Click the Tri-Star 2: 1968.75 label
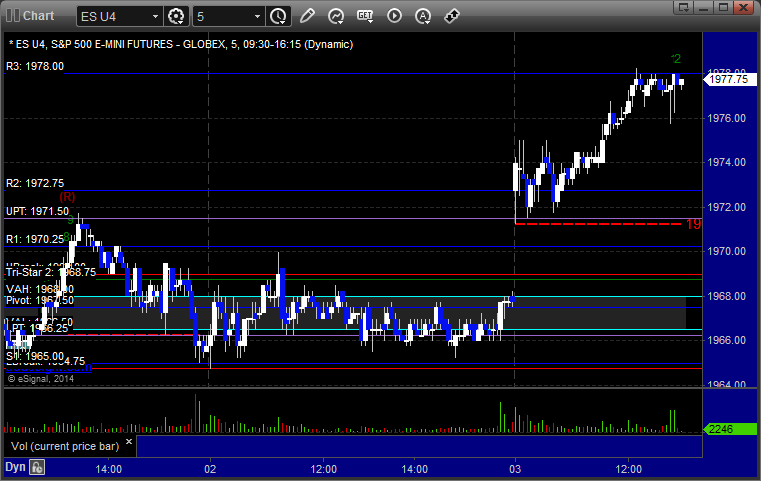The height and width of the screenshot is (481, 761). (x=51, y=272)
